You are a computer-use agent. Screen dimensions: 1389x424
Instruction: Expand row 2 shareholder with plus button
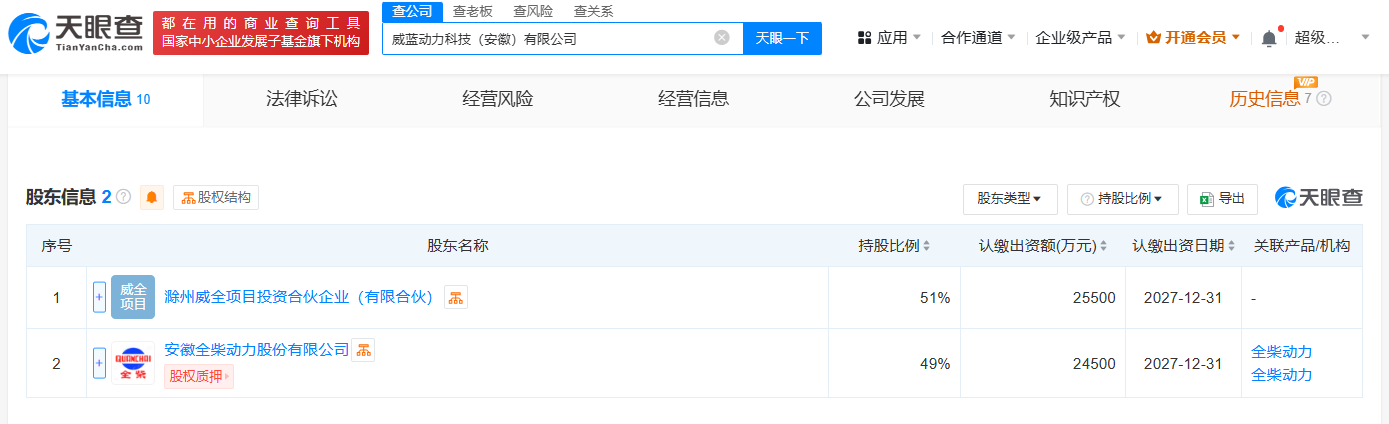coord(99,363)
